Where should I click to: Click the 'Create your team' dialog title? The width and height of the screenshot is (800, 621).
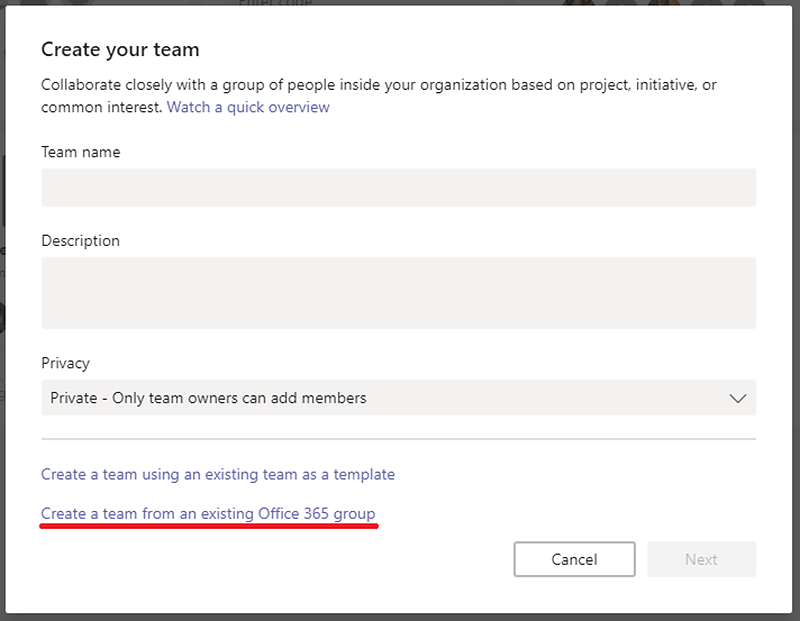(120, 48)
